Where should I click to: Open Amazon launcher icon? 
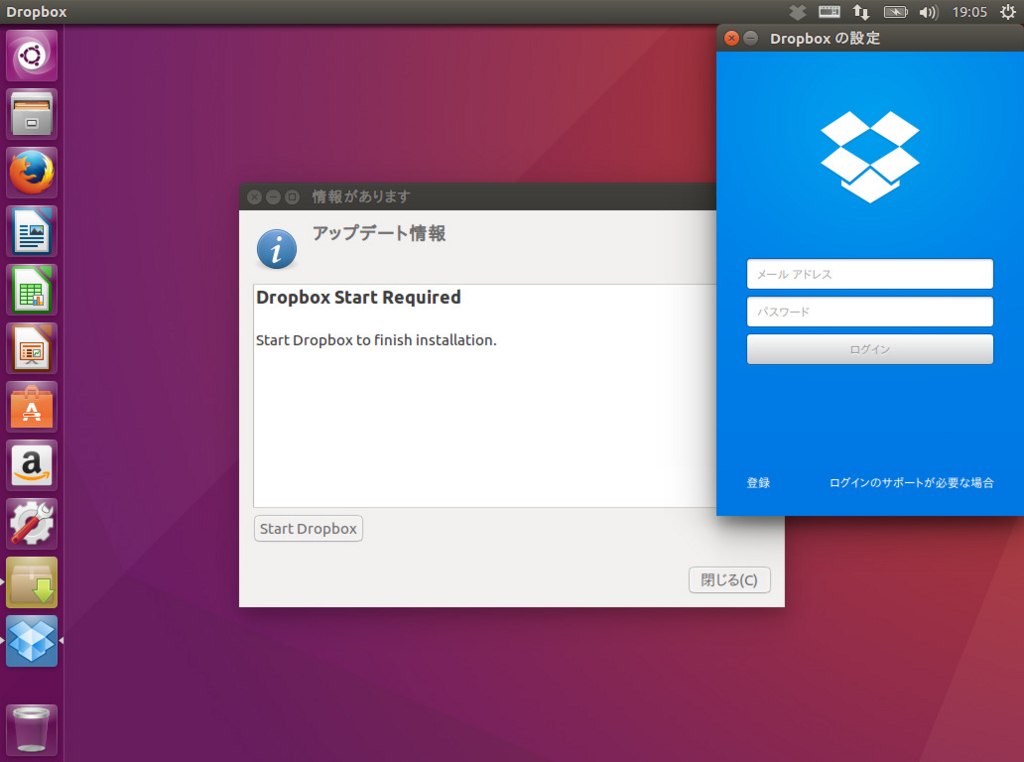pos(31,466)
